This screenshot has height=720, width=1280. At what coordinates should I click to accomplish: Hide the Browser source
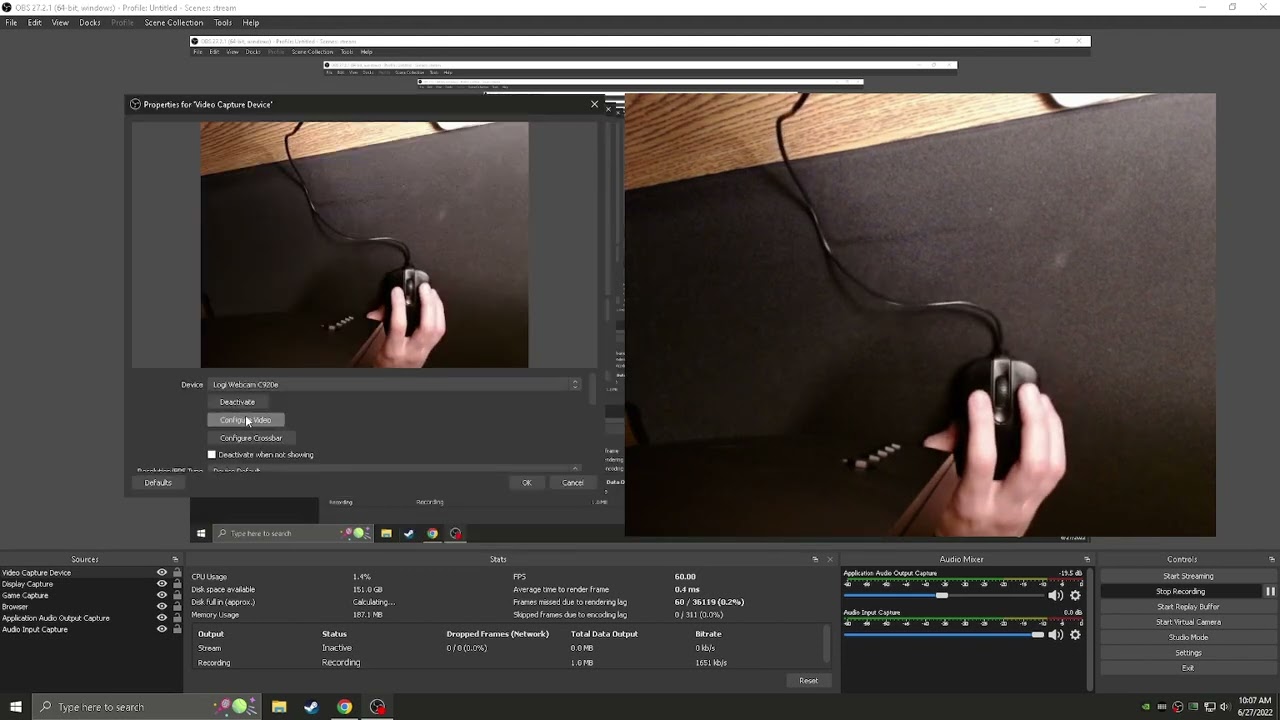[161, 607]
